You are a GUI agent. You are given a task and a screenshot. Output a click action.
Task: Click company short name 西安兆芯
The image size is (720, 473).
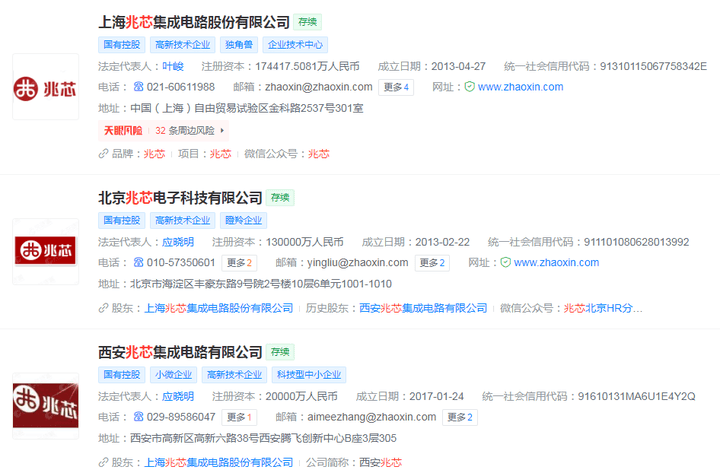(380, 462)
